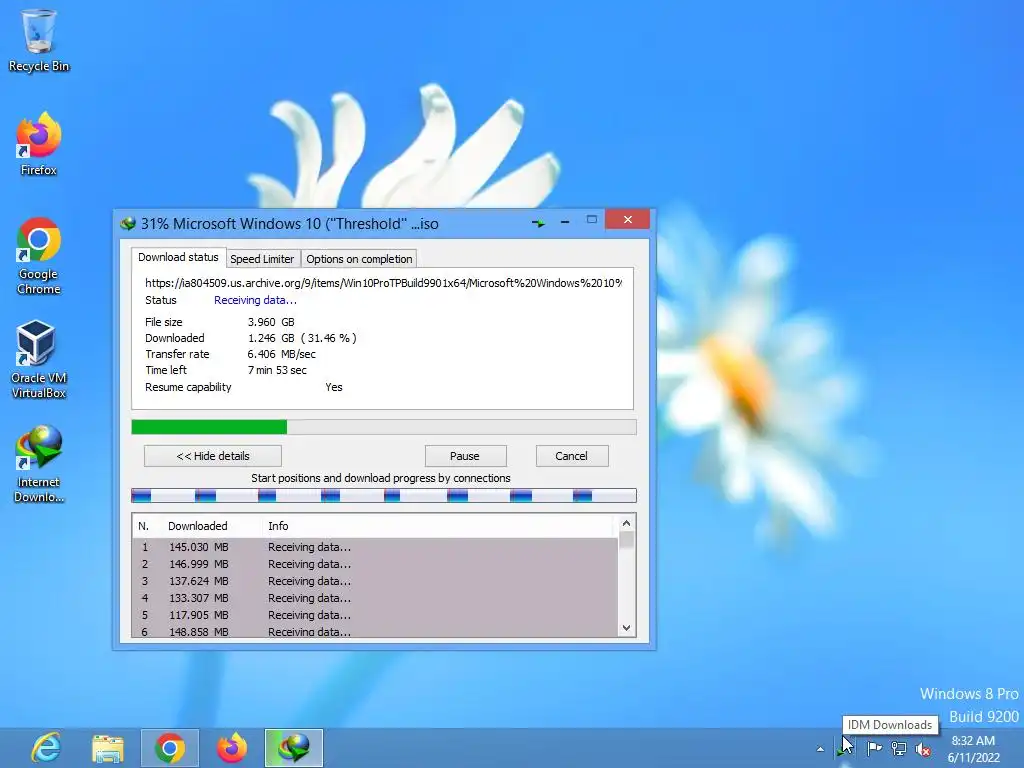Click the IDM icon in the download window title bar
Screen dimensions: 1024x768
tap(128, 224)
